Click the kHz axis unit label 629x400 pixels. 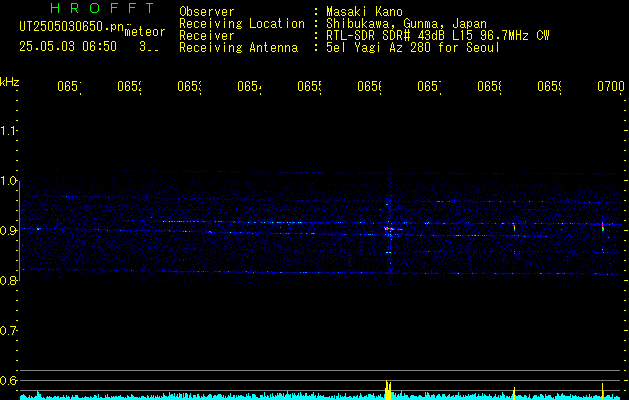[9, 82]
